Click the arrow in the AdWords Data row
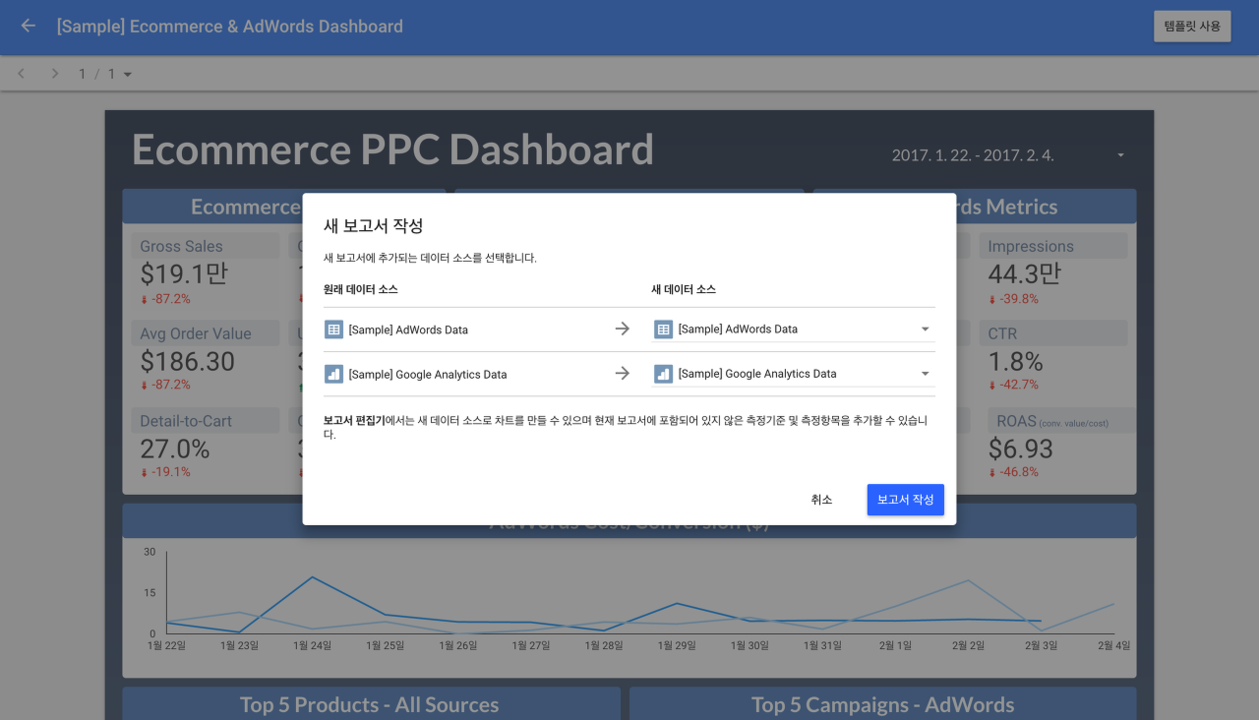 point(622,329)
